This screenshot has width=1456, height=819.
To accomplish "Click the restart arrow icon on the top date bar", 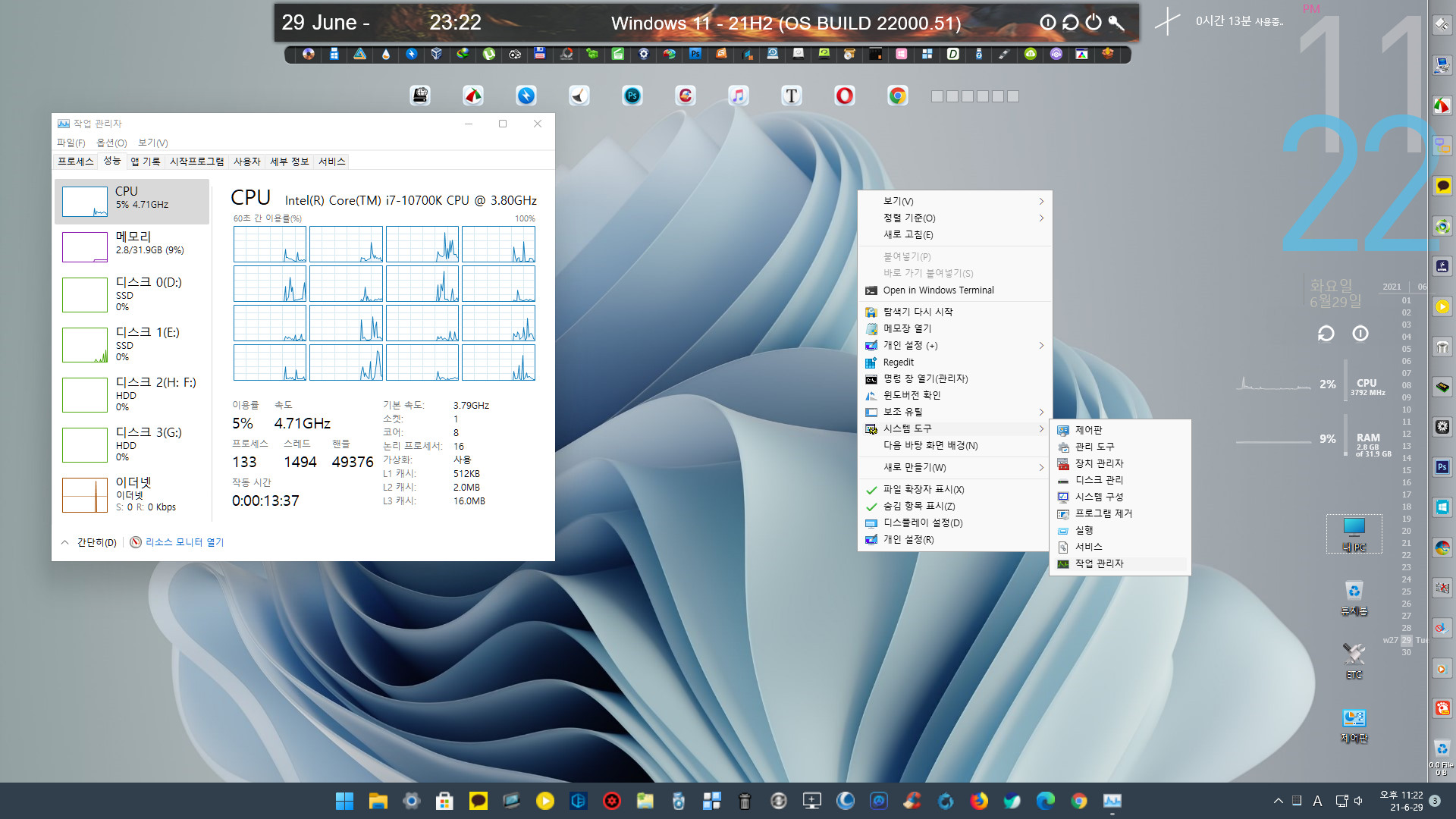I will pos(1070,23).
